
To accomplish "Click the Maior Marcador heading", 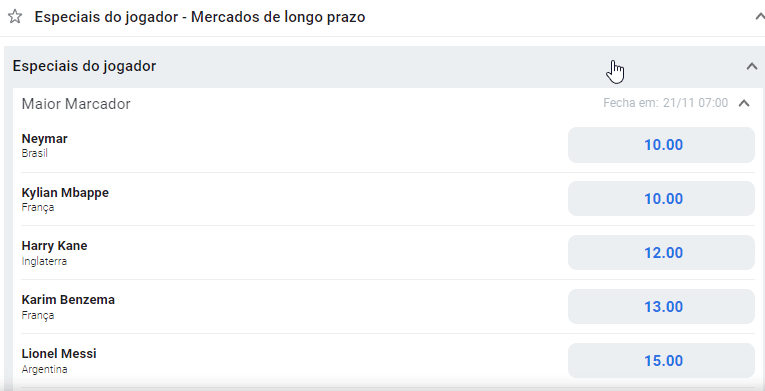I will [76, 104].
